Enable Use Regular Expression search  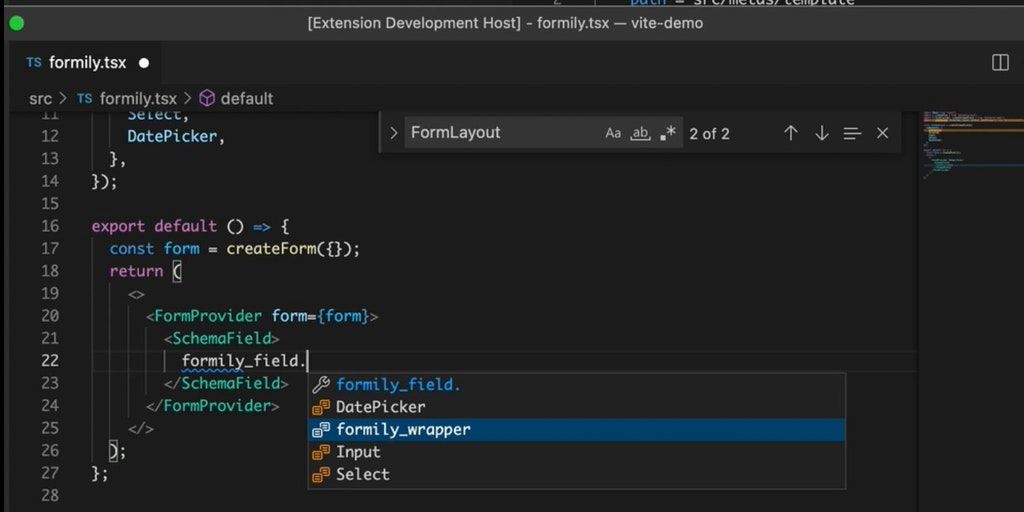[667, 133]
